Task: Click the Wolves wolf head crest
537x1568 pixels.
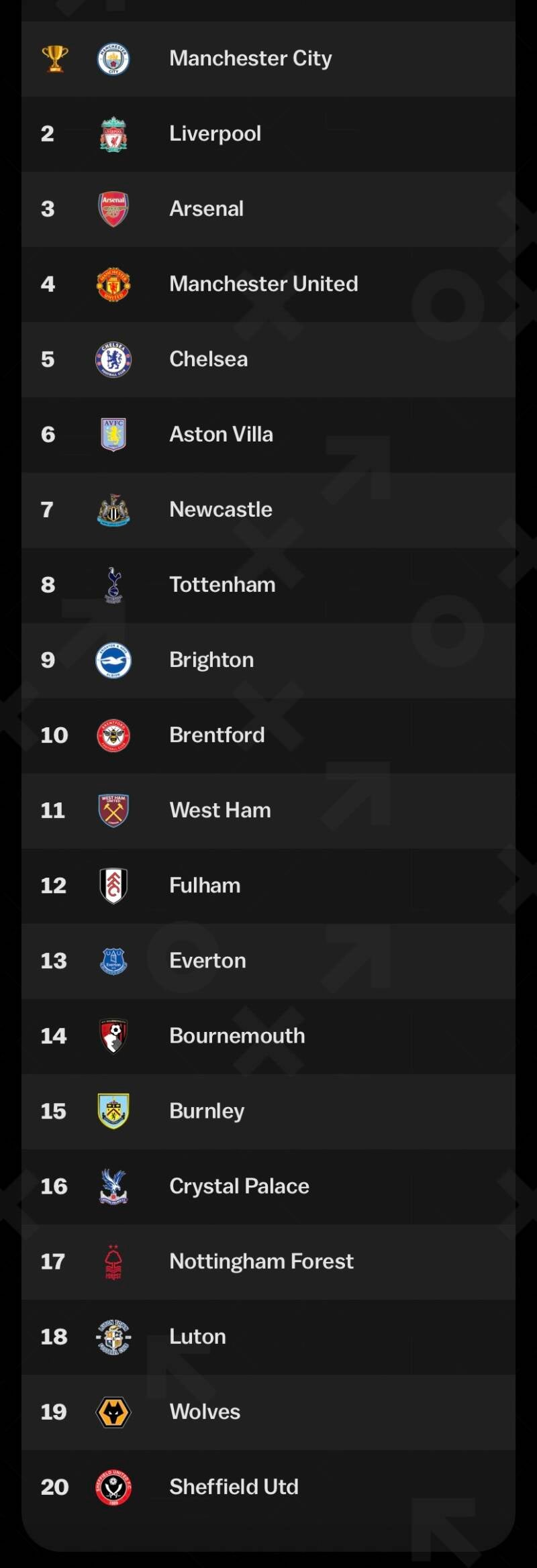Action: coord(113,1412)
